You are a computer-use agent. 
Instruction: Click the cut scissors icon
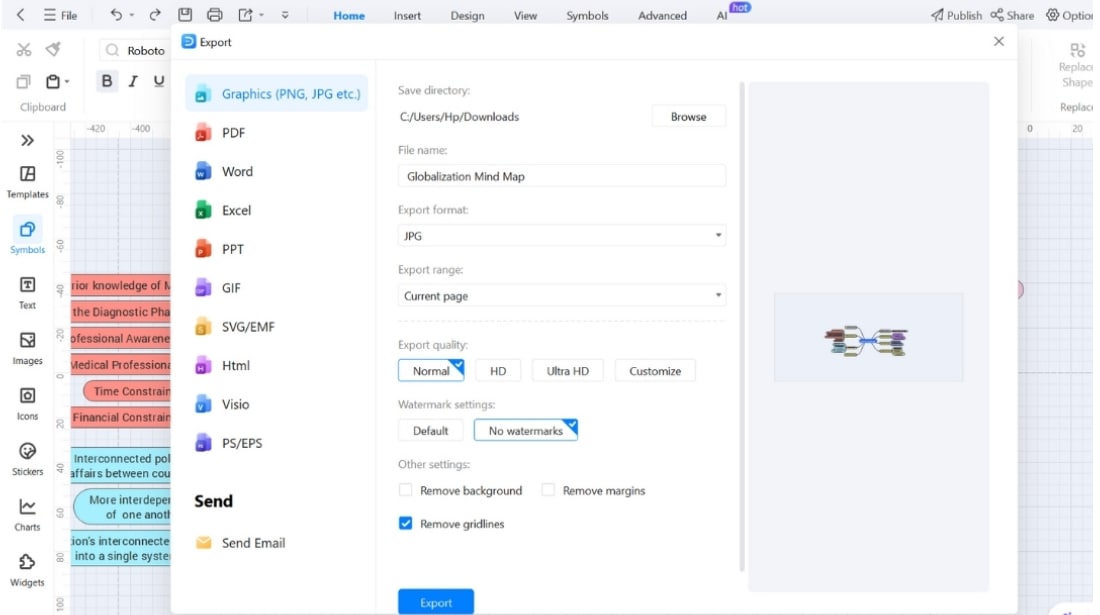coord(24,49)
